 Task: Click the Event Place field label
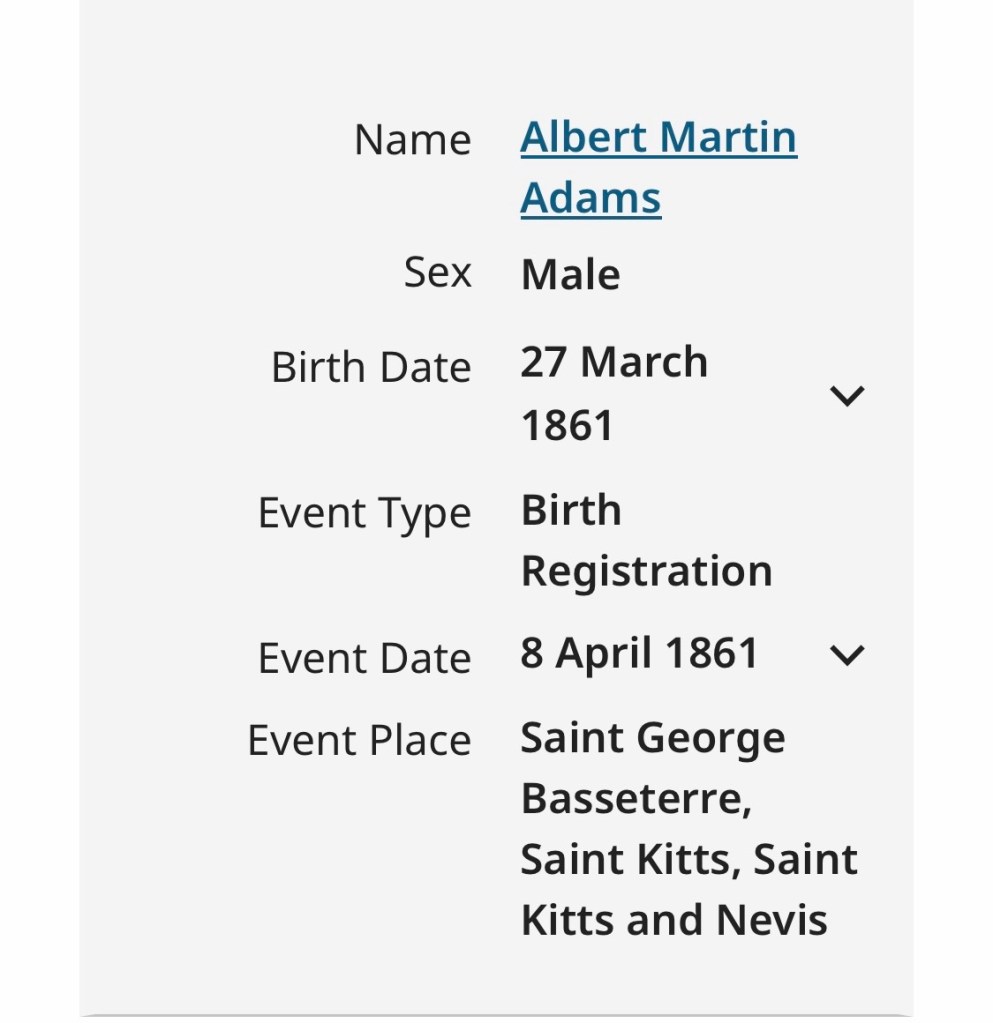359,741
